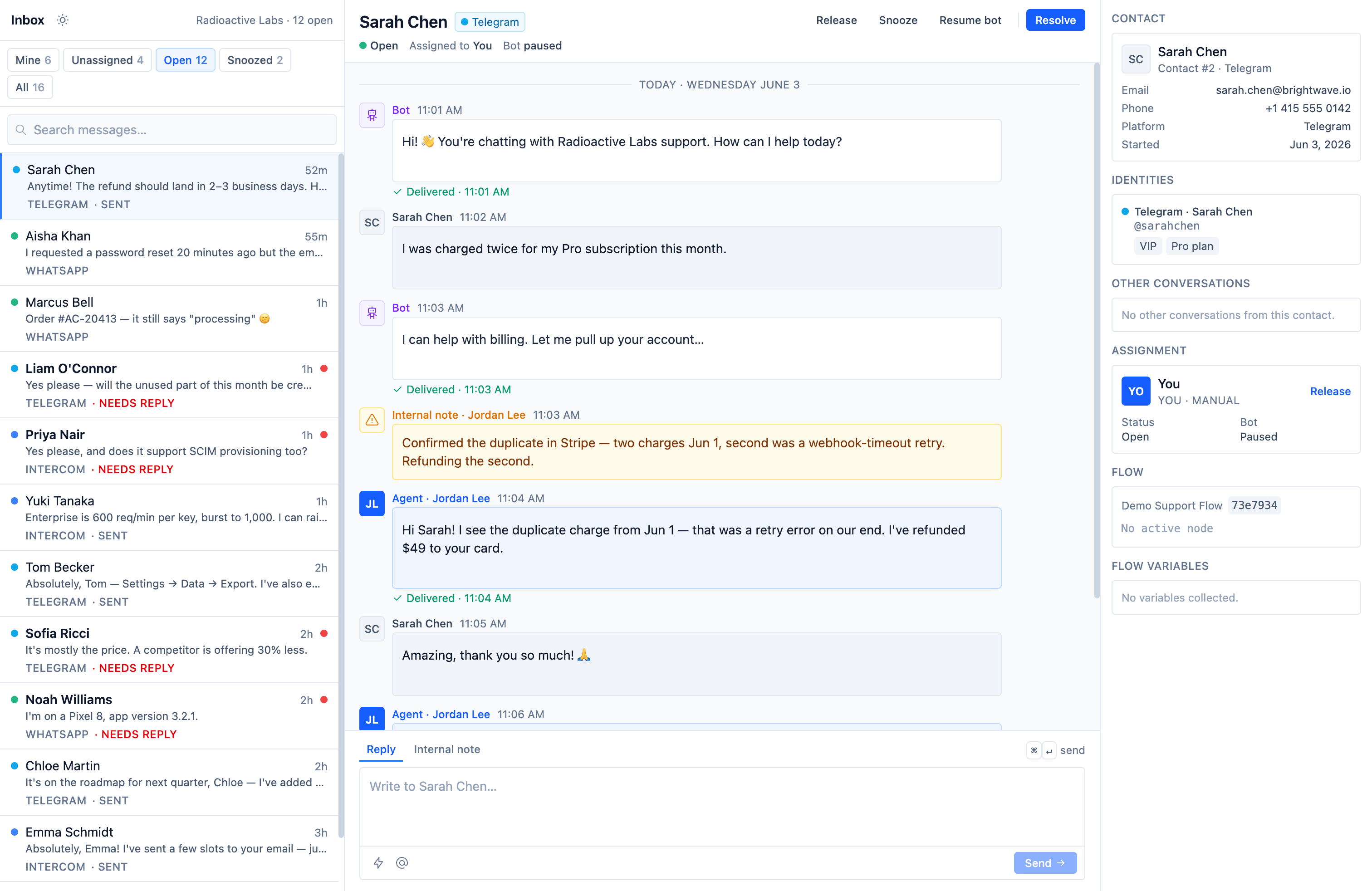Switch to the Internal note tab
The height and width of the screenshot is (891, 1372).
pos(447,749)
